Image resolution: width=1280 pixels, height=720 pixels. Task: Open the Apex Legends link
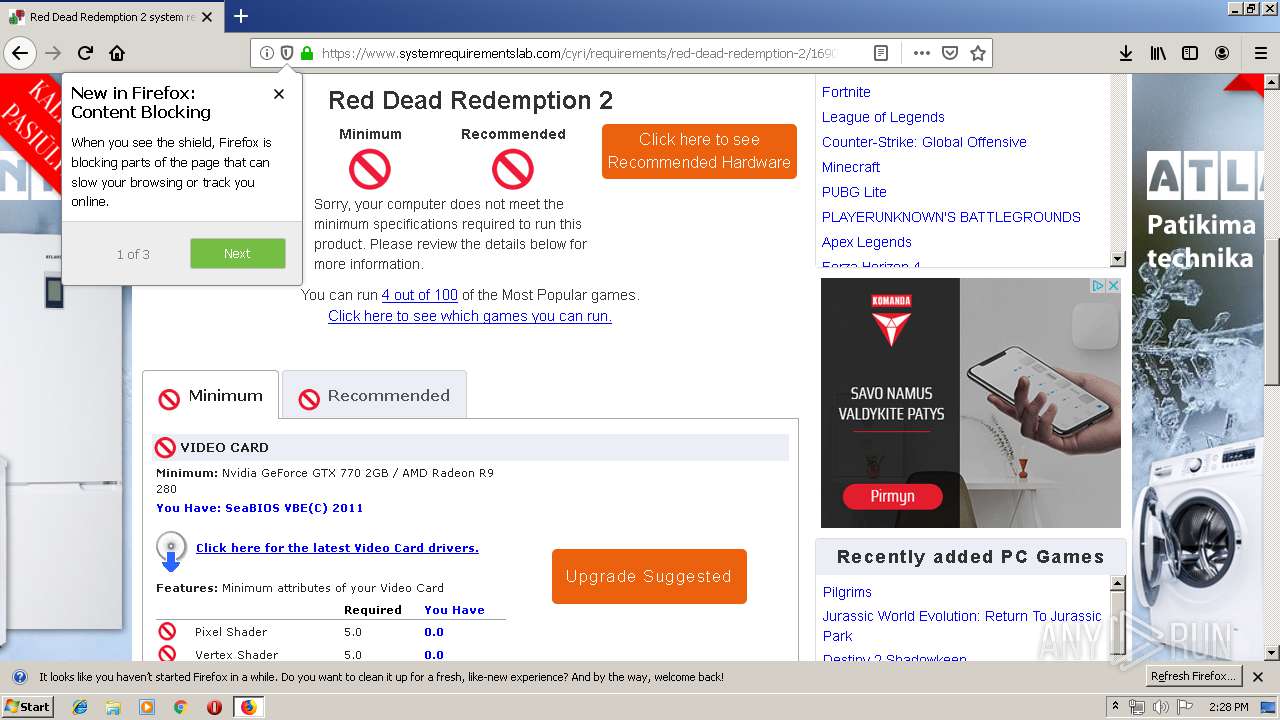point(867,242)
